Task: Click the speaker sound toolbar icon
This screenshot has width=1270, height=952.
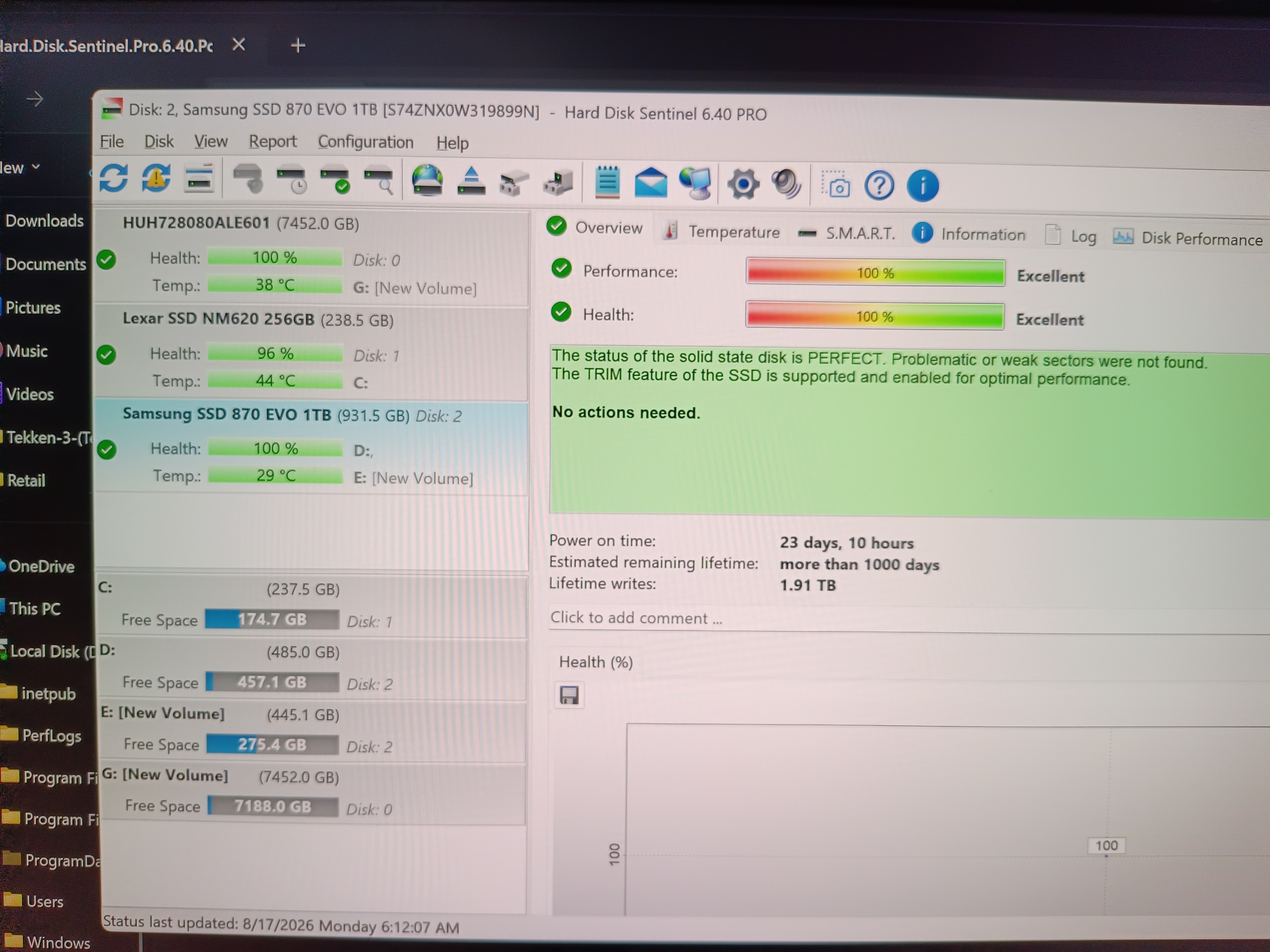Action: point(787,185)
